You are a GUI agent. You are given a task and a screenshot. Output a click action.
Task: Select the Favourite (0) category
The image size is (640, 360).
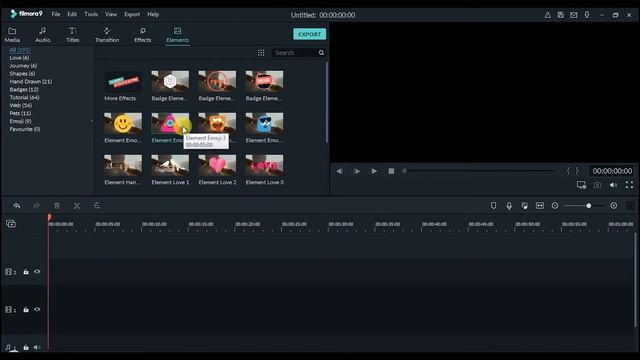24,129
